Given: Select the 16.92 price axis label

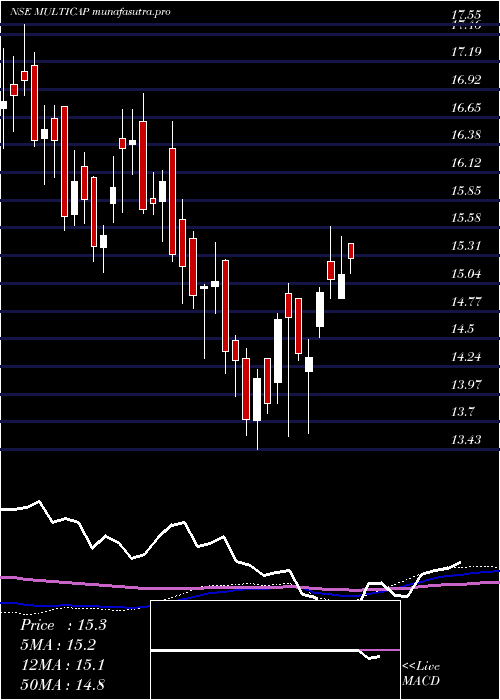Looking at the screenshot, I should 466,80.
